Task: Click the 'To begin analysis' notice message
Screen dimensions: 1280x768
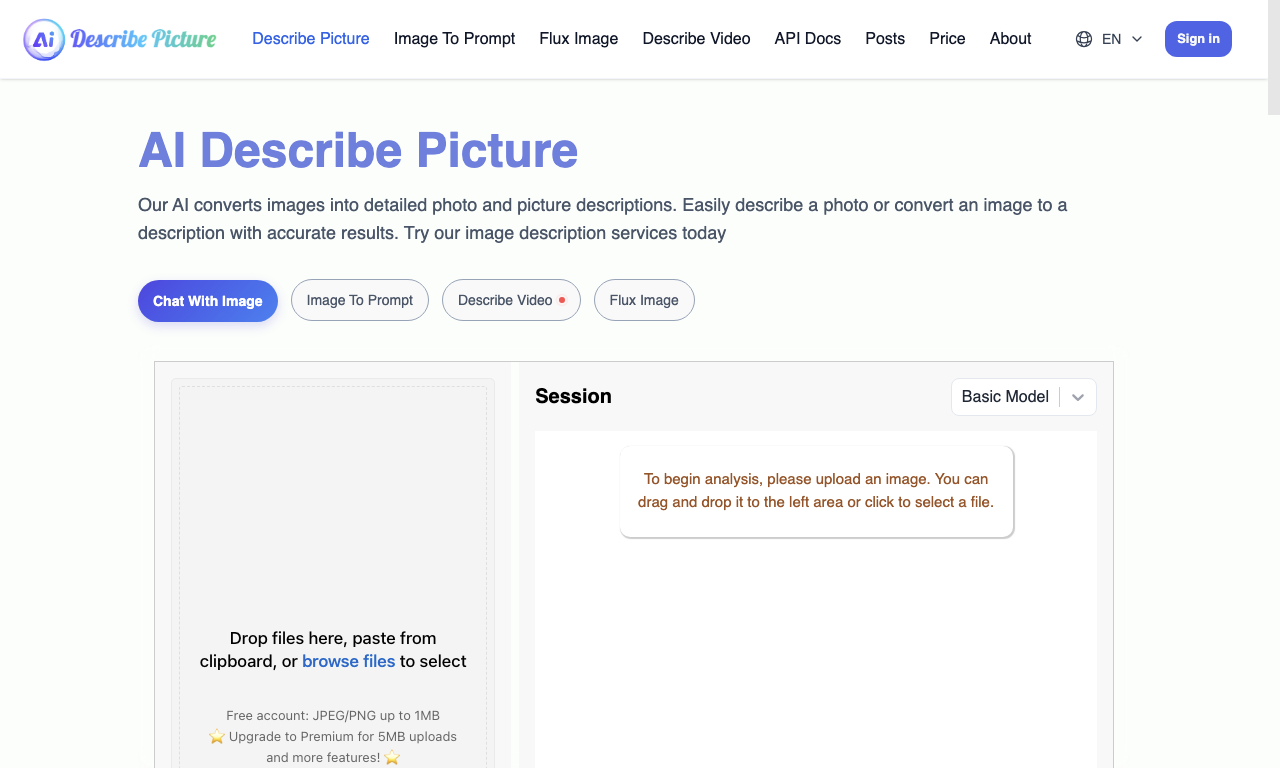Action: [x=816, y=491]
